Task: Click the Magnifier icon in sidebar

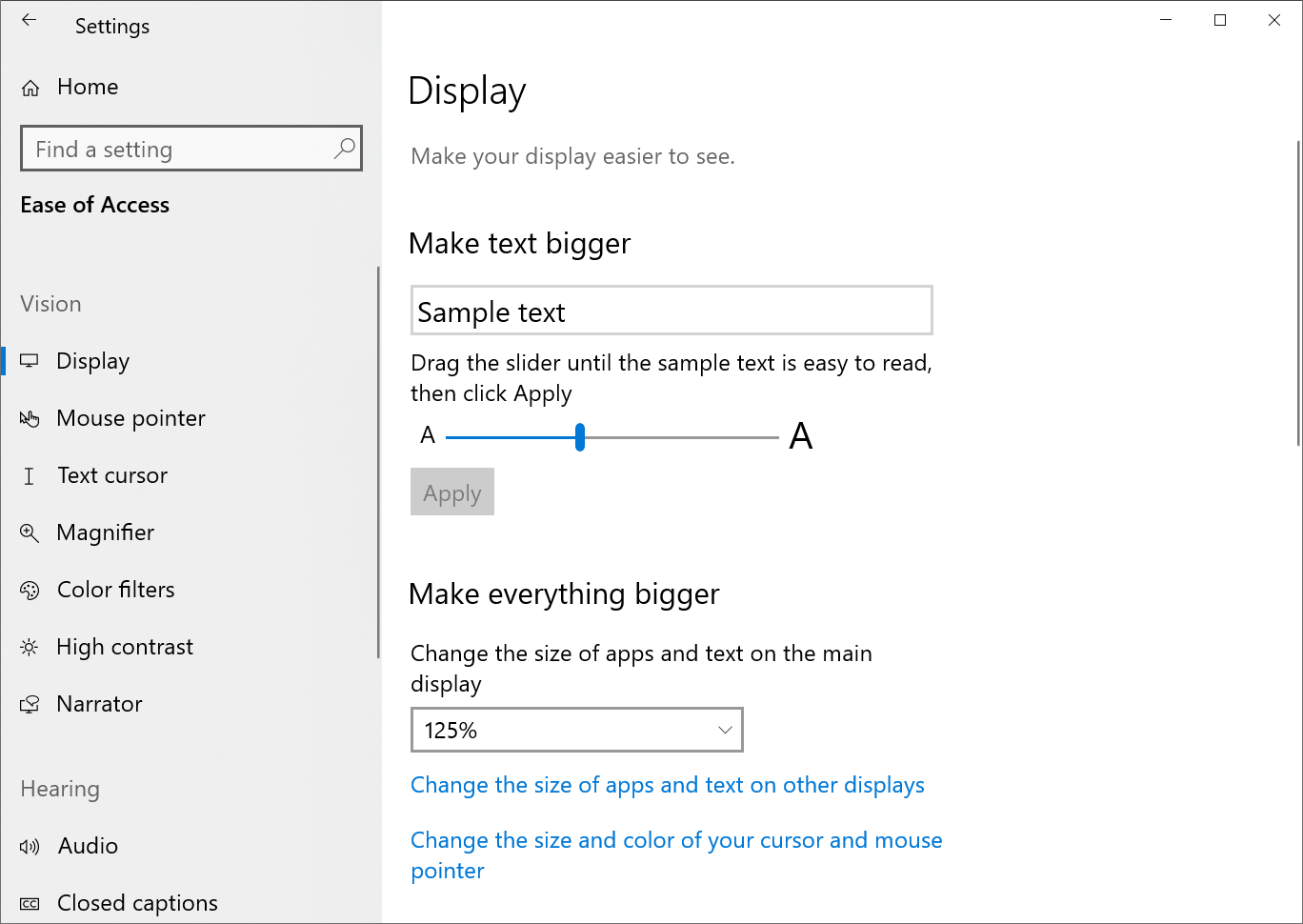Action: [30, 533]
